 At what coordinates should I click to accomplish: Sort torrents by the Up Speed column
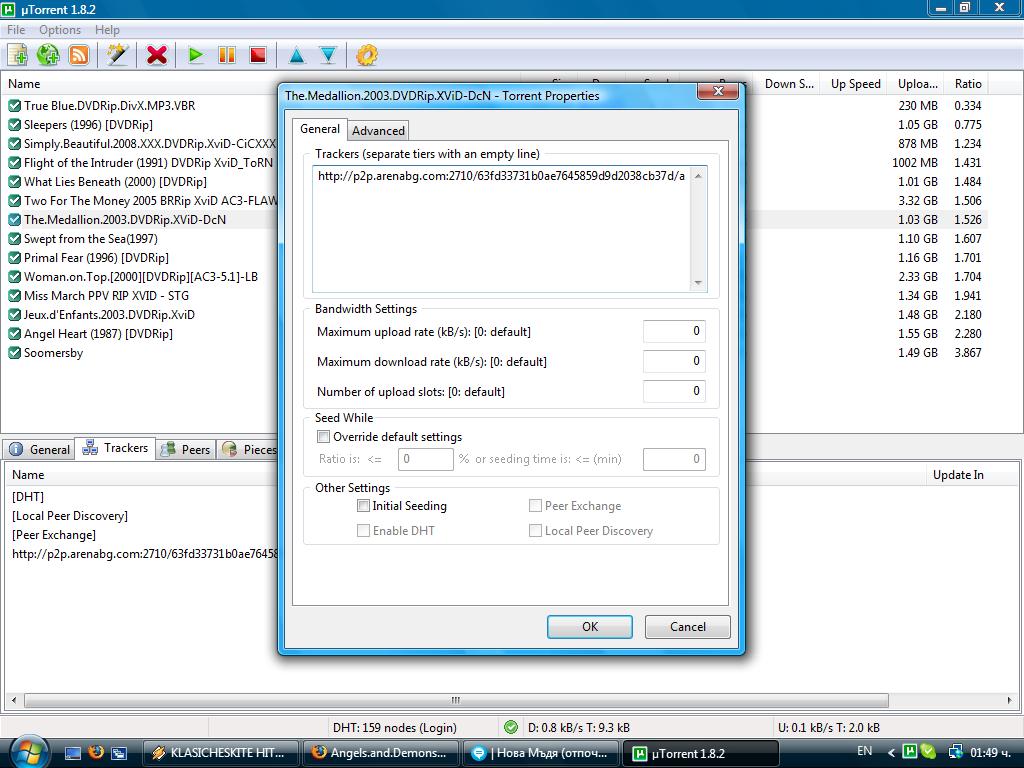(x=856, y=84)
